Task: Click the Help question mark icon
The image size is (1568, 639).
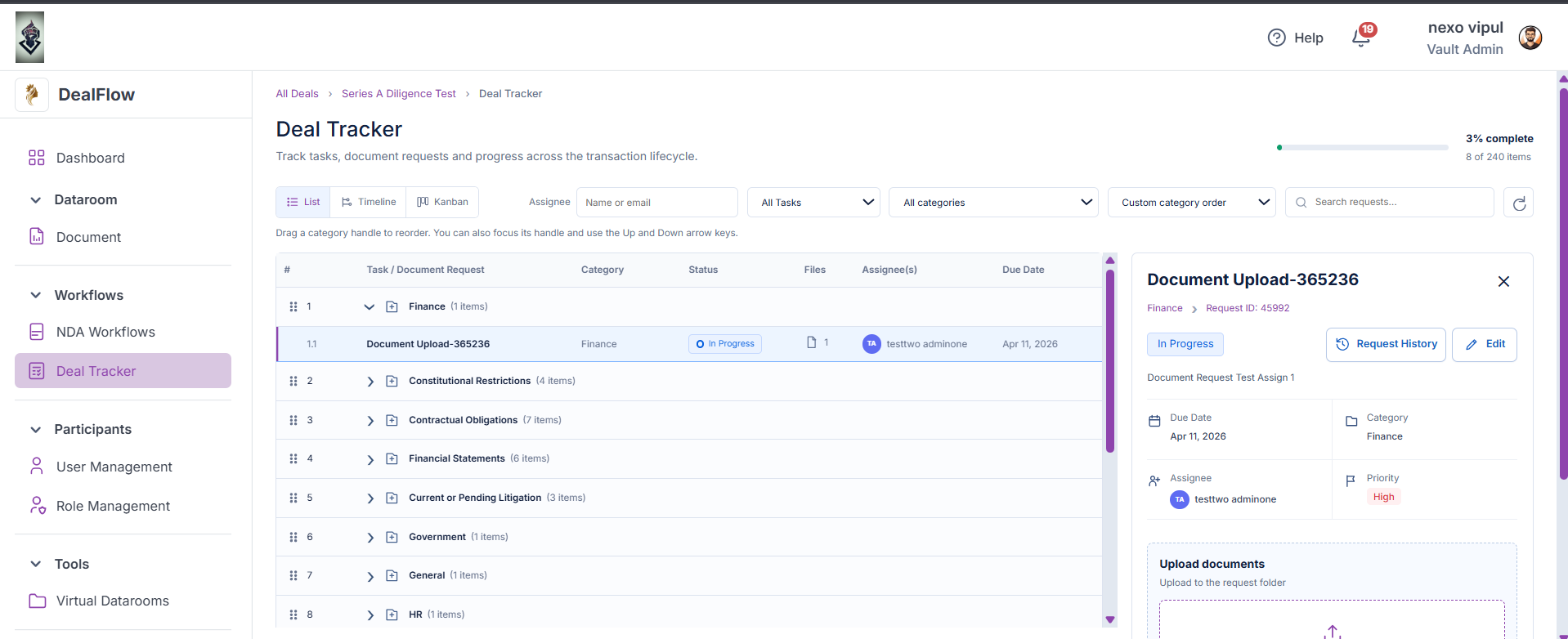Action: tap(1276, 38)
